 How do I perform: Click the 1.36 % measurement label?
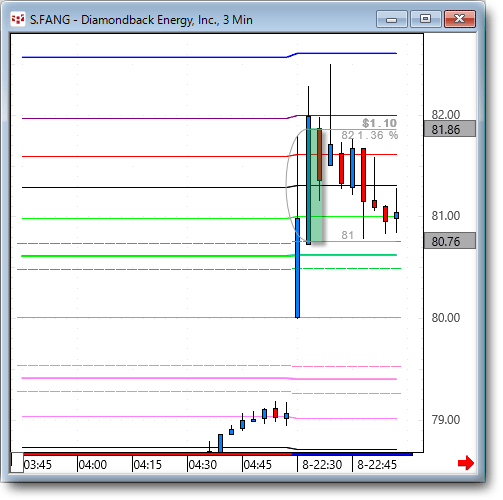click(x=378, y=135)
